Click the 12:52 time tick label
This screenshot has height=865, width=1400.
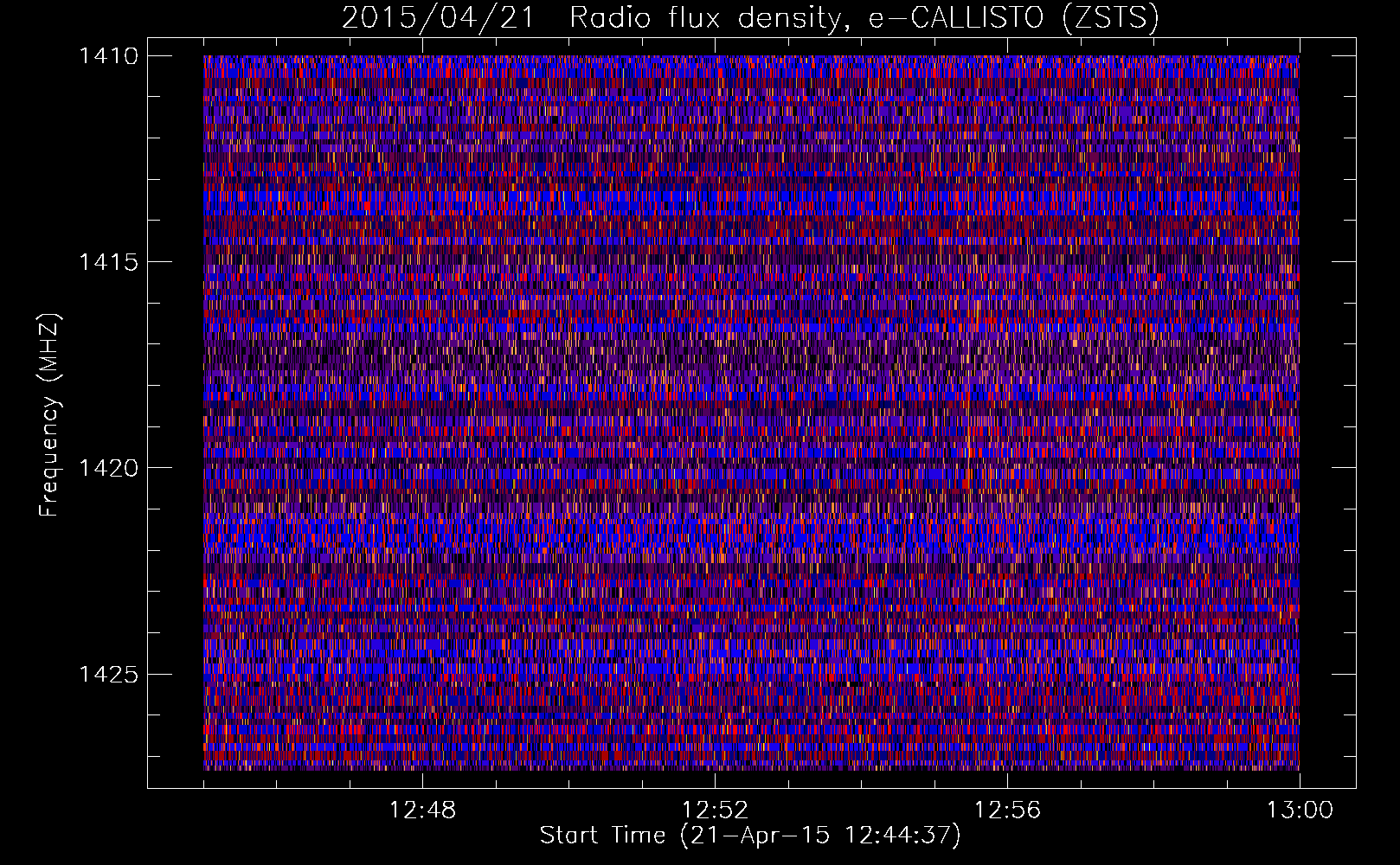[x=715, y=811]
